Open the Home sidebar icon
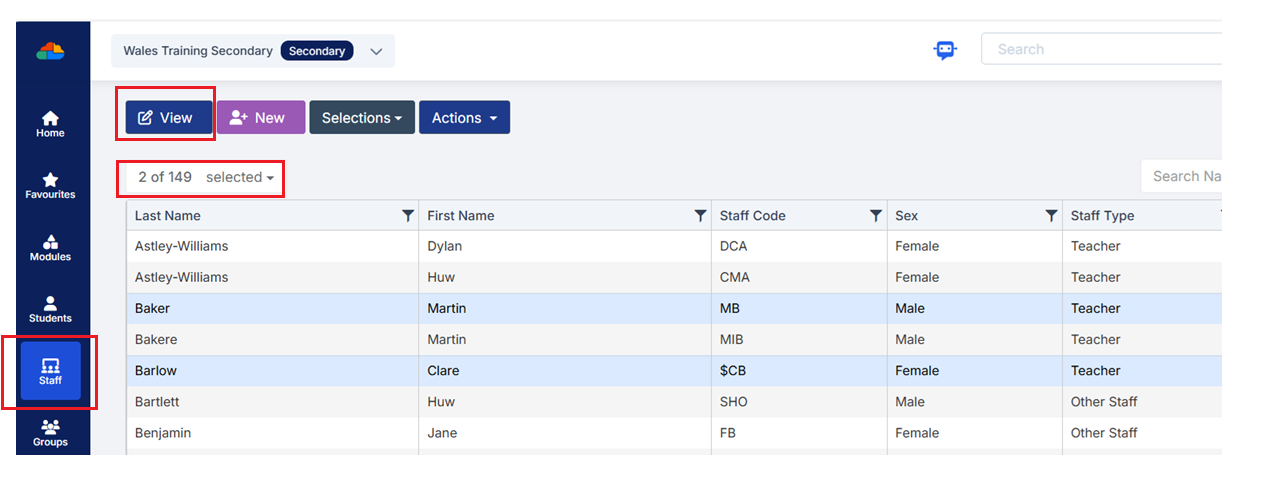1267x481 pixels. pyautogui.click(x=50, y=124)
